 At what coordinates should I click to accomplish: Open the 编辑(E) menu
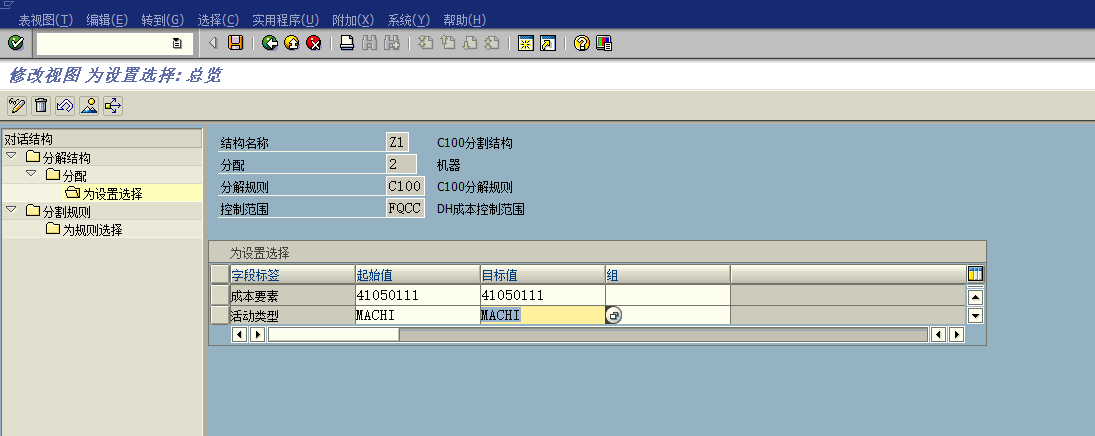pyautogui.click(x=107, y=20)
